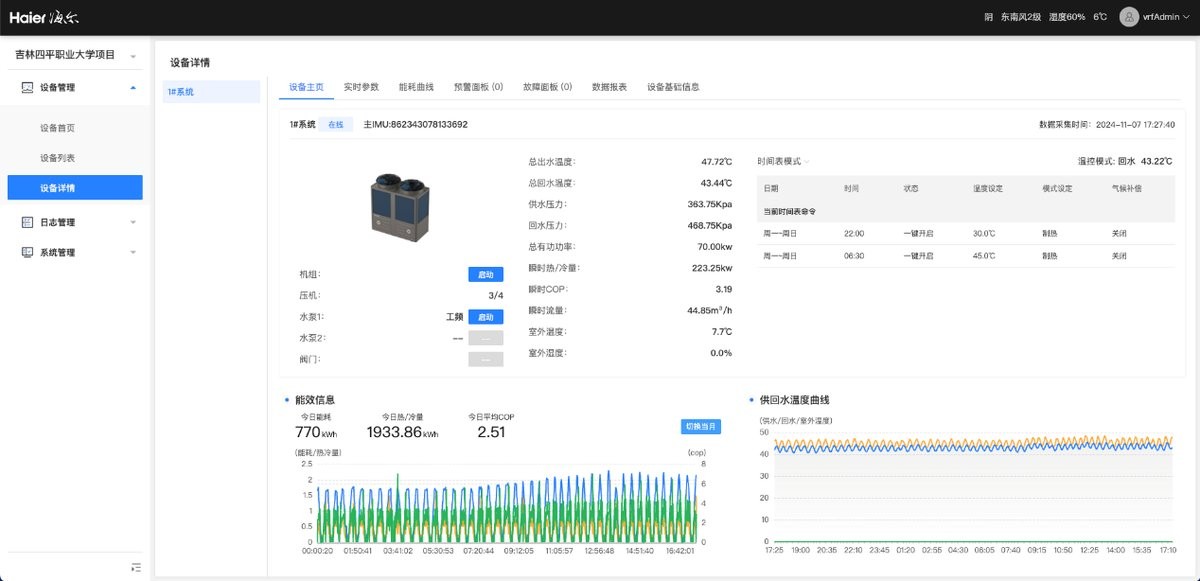Toggle the 水泵2 disabled control button

coord(485,338)
